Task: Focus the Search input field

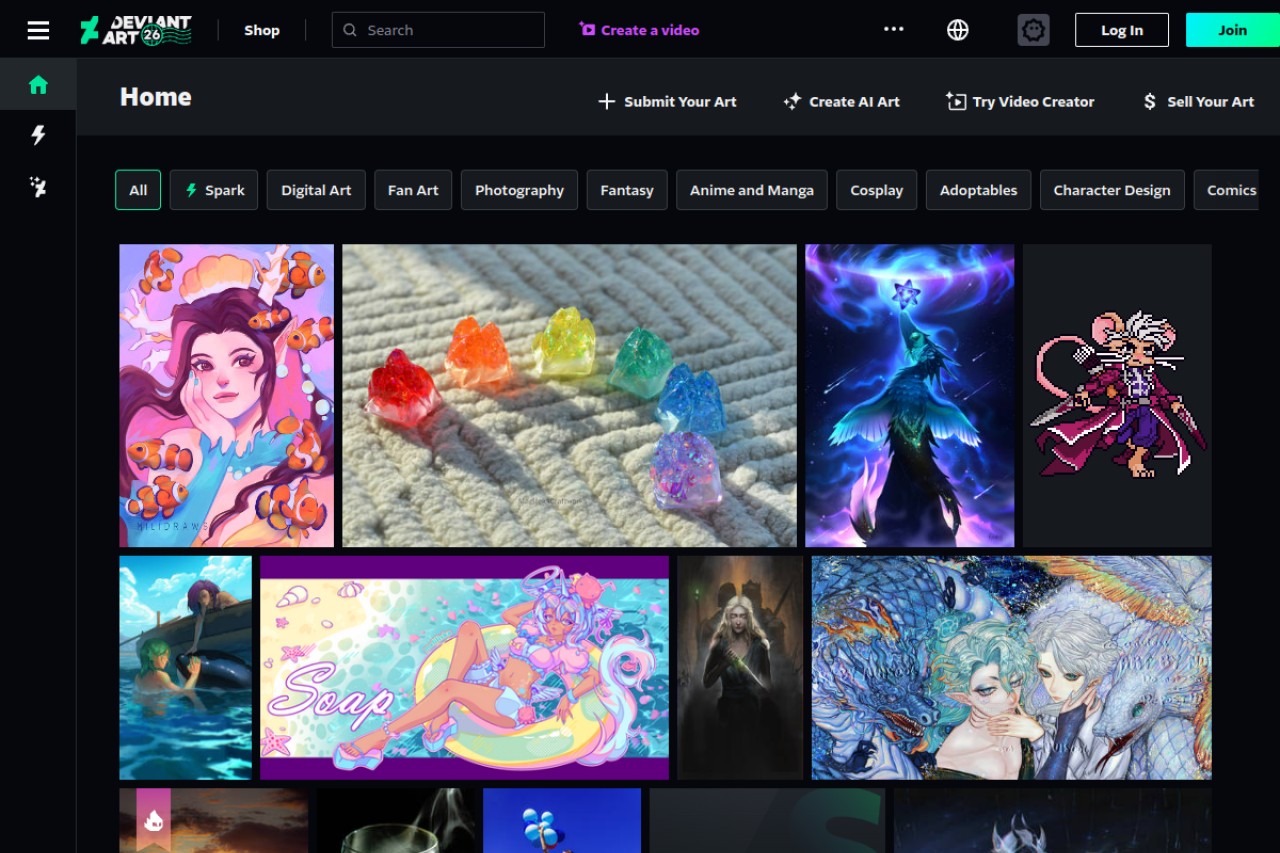Action: pos(438,30)
